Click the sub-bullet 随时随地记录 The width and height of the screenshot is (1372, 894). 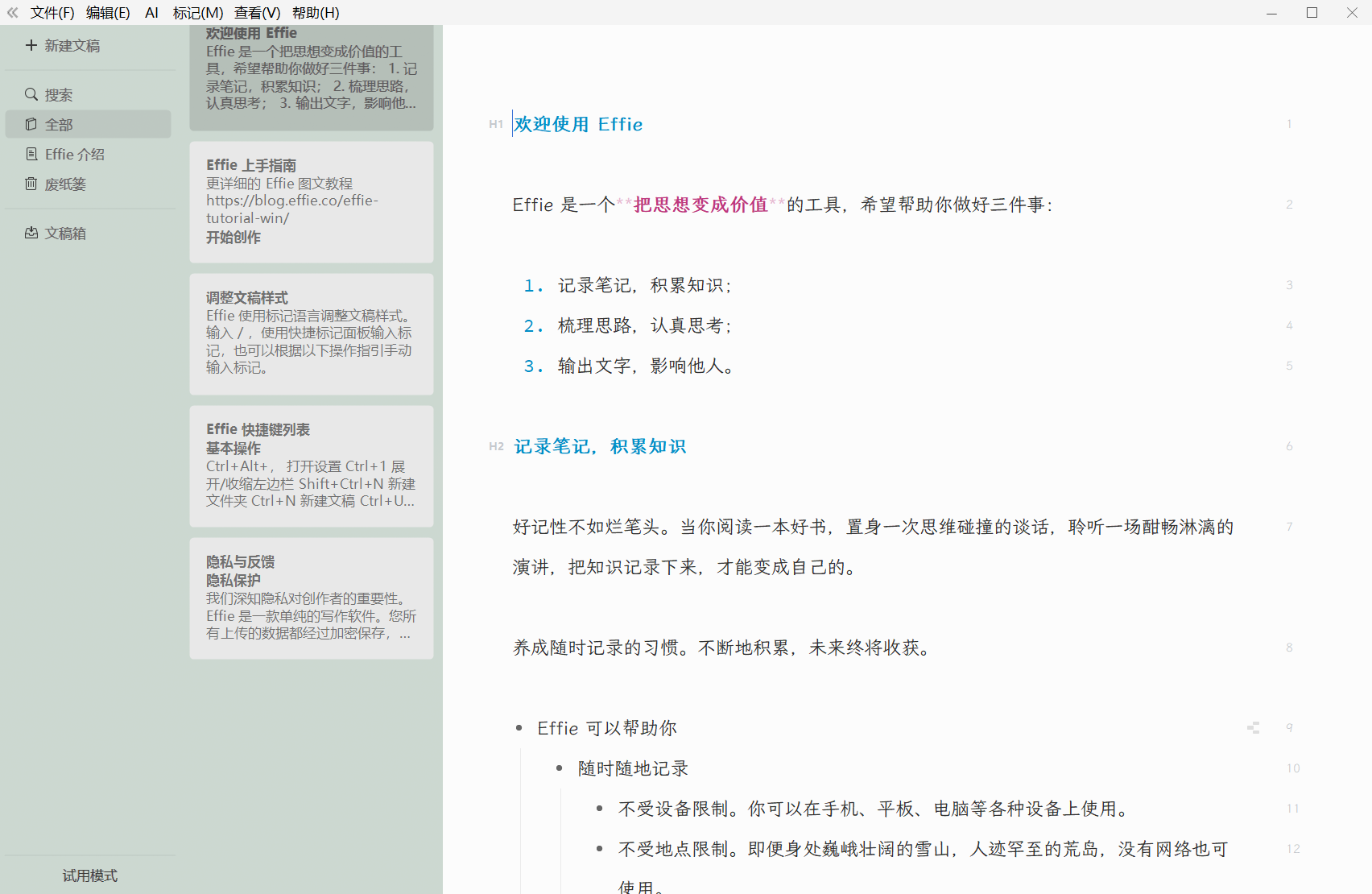coord(633,768)
